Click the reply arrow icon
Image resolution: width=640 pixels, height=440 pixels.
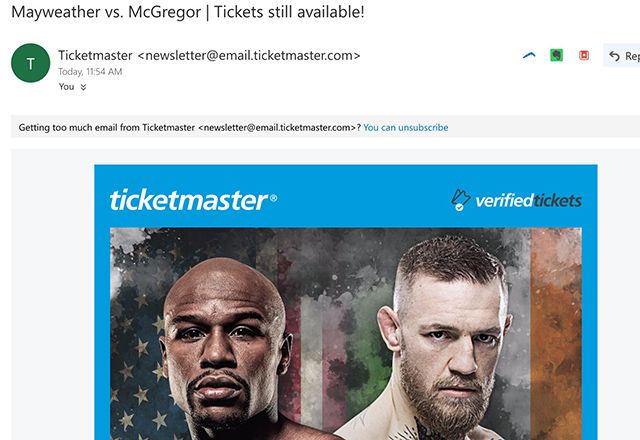tap(614, 56)
